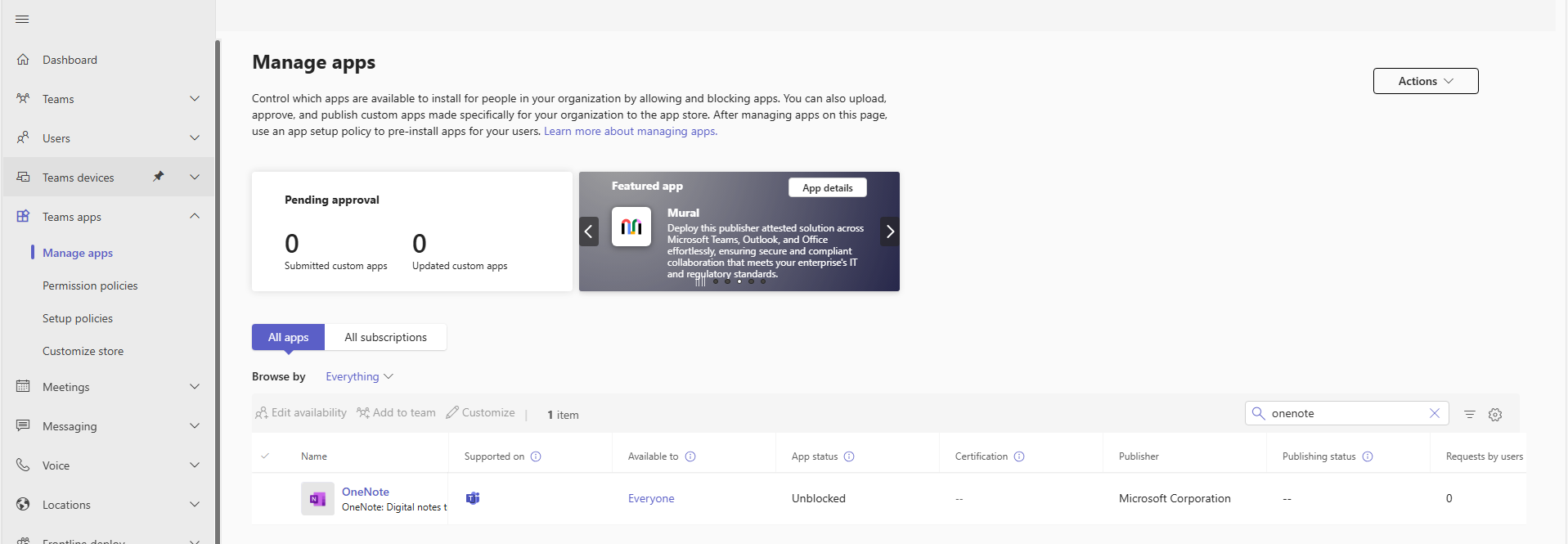
Task: Click Add to team toolbar button
Action: pos(396,413)
